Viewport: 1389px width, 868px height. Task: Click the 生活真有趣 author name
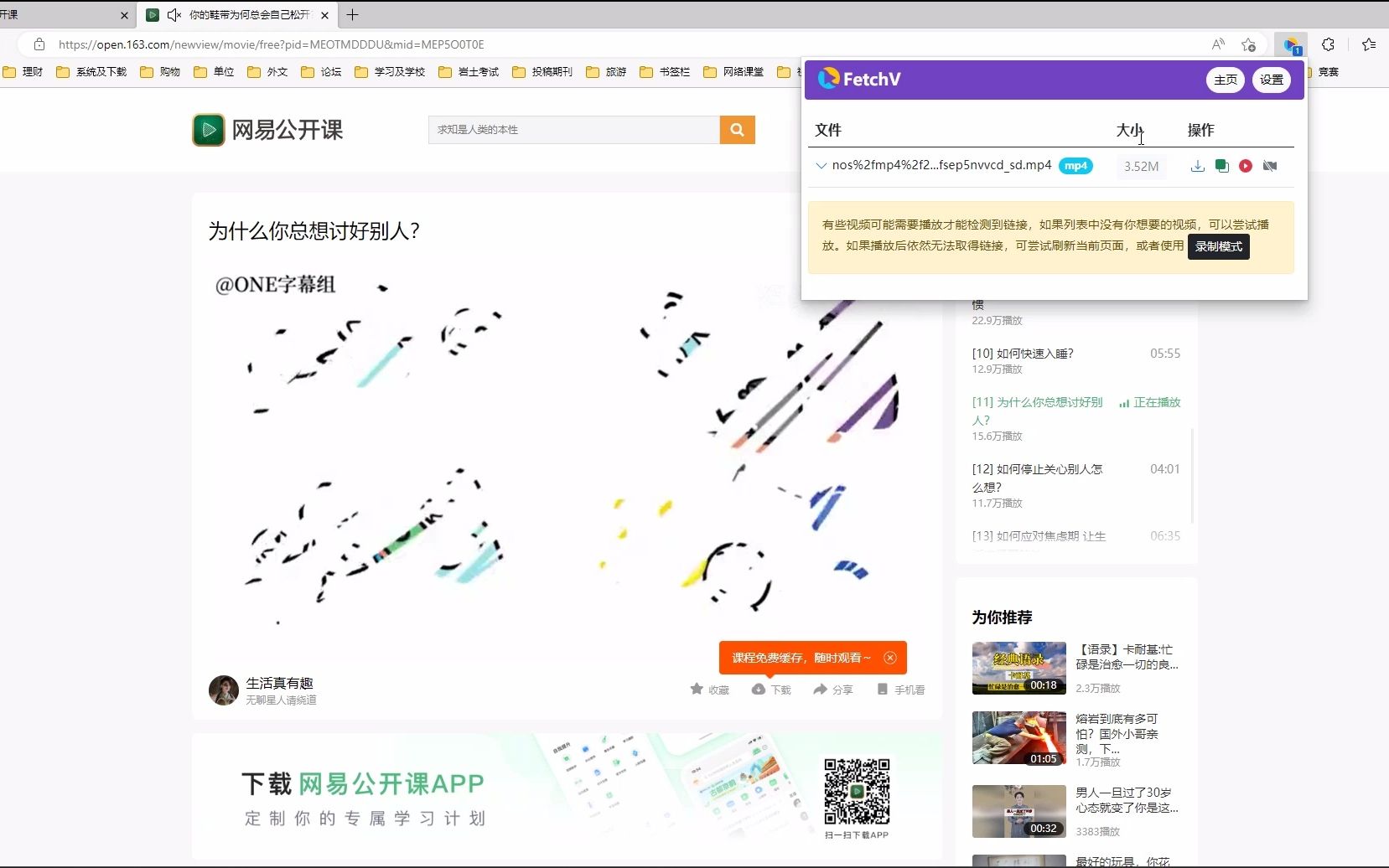coord(279,684)
